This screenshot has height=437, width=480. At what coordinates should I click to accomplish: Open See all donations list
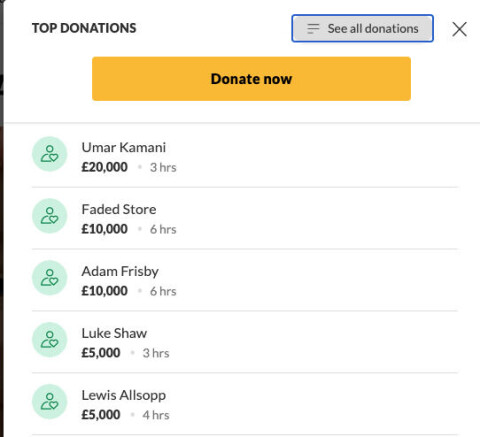pos(362,28)
